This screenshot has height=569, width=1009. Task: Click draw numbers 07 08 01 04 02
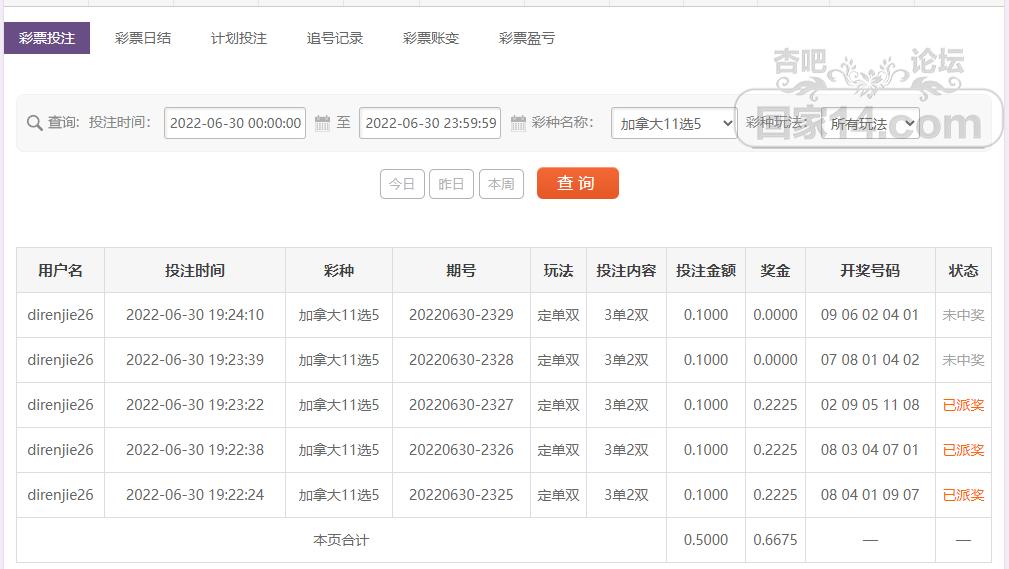point(870,360)
